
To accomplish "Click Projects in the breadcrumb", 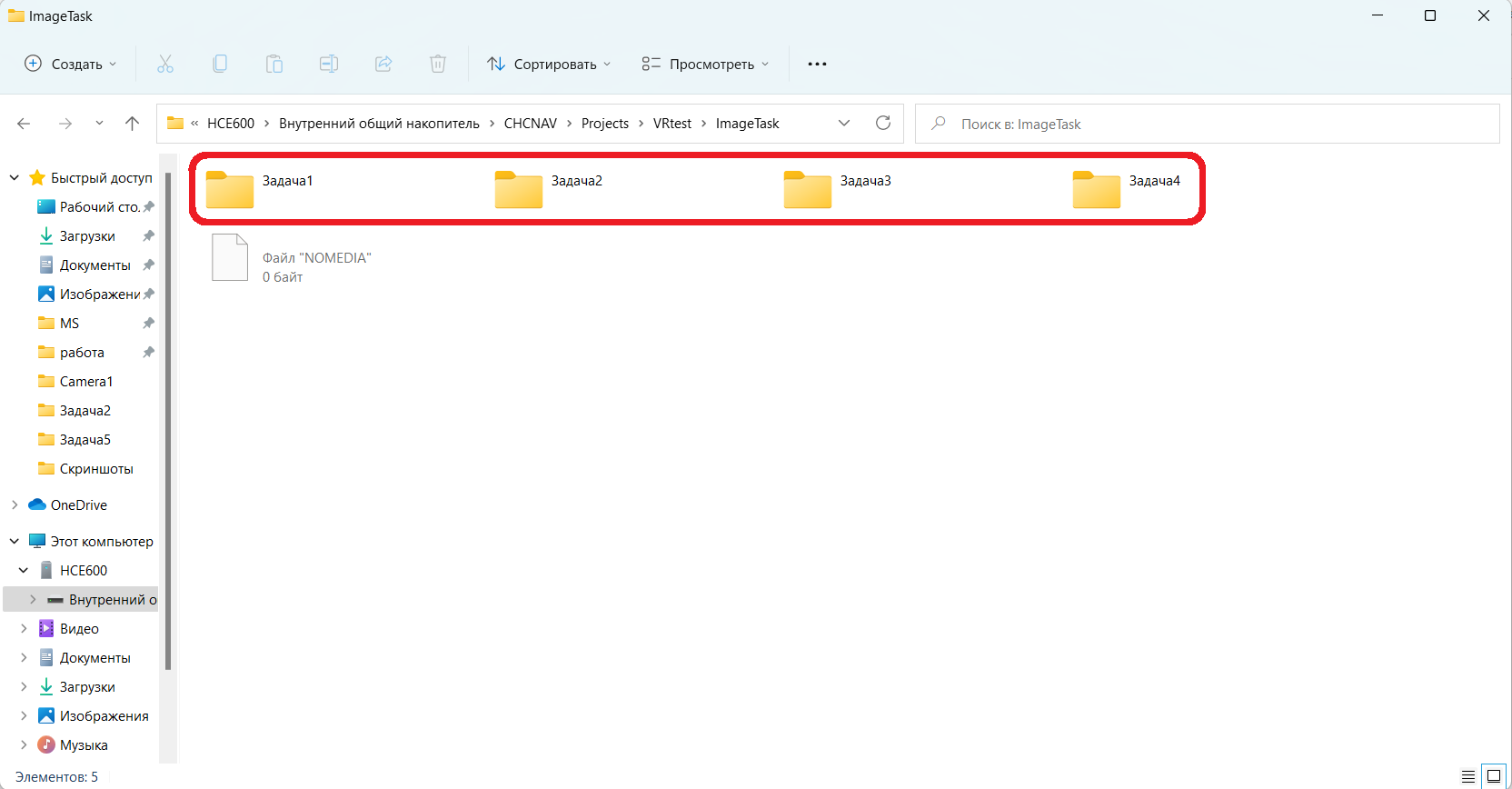I will 605,124.
